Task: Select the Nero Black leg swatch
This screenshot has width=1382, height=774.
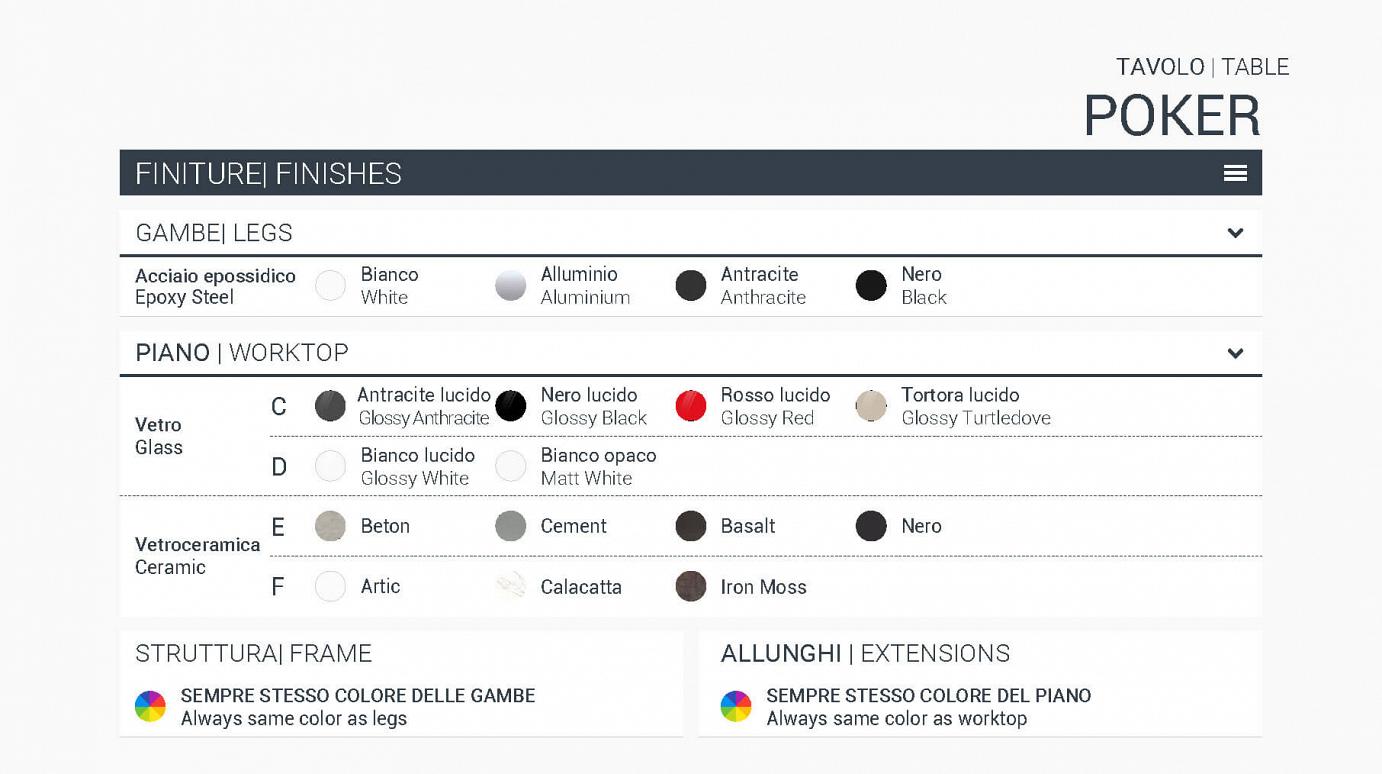Action: click(871, 286)
